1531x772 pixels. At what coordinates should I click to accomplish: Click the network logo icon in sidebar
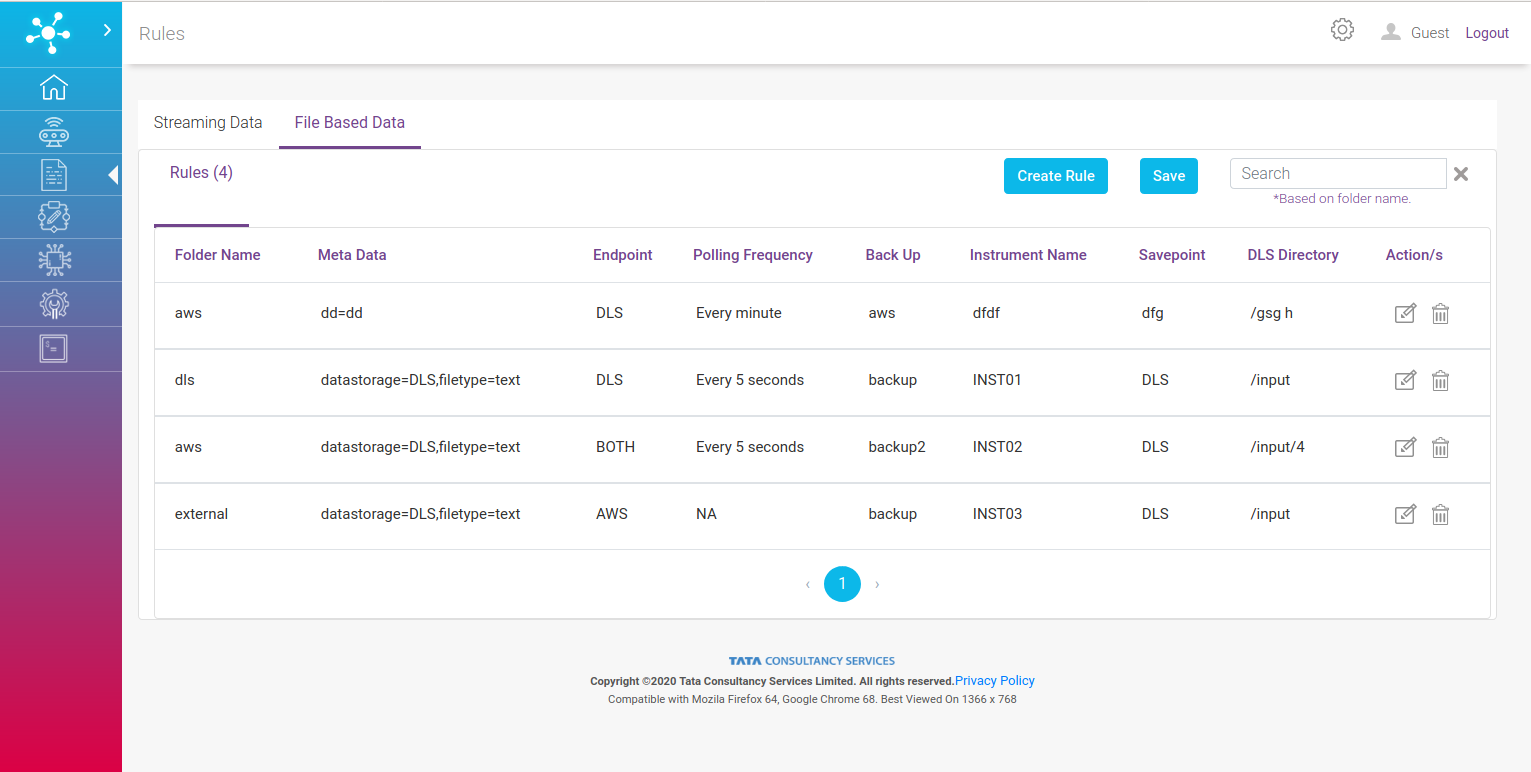coord(48,33)
